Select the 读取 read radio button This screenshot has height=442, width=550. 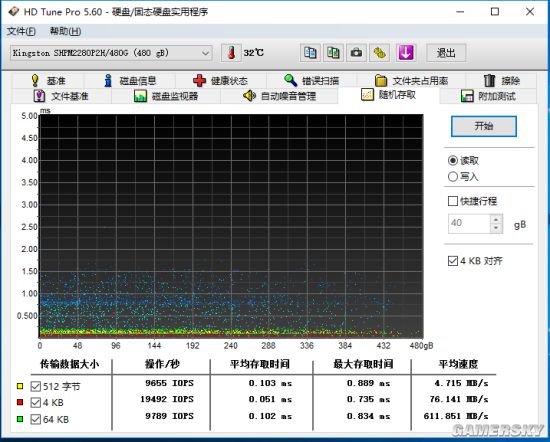(x=453, y=160)
